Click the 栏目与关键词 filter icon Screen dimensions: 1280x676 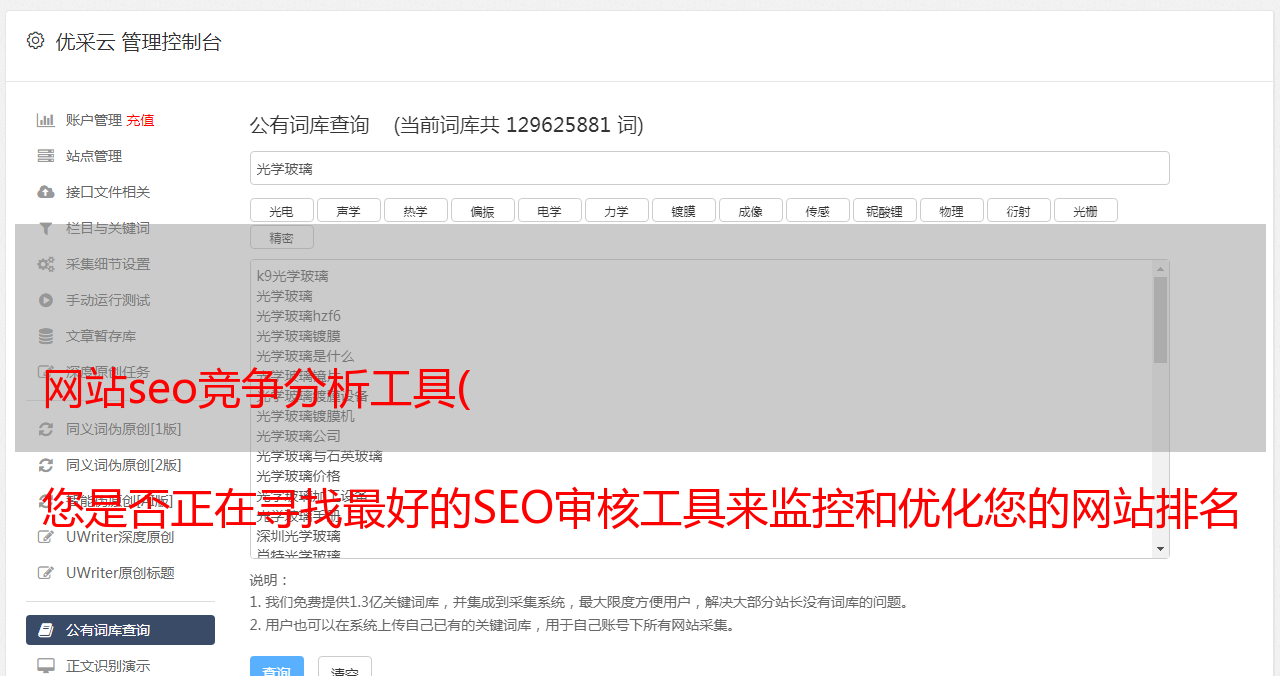(x=46, y=228)
